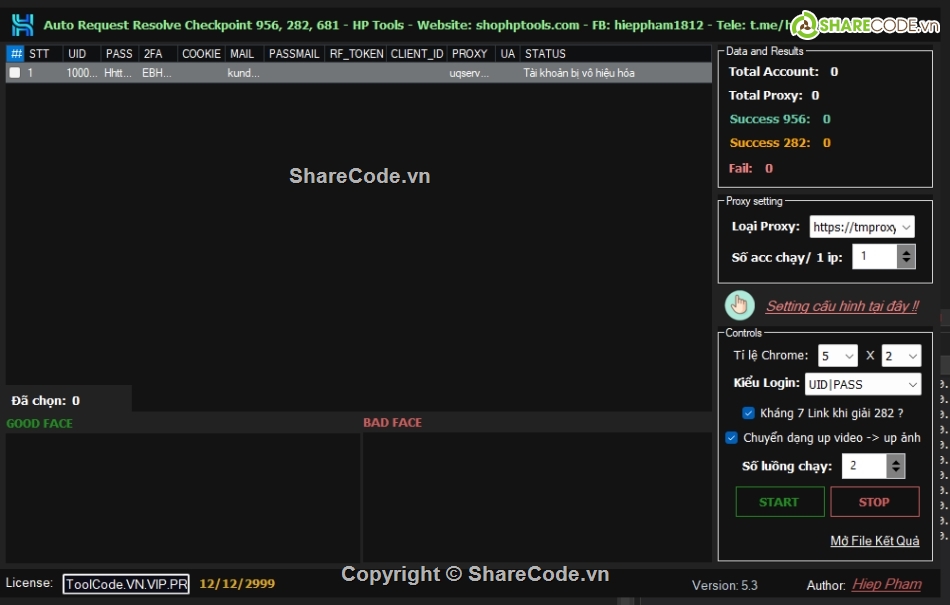Click the UID cell starting with 1000
Viewport: 950px width, 605px height.
tap(81, 73)
